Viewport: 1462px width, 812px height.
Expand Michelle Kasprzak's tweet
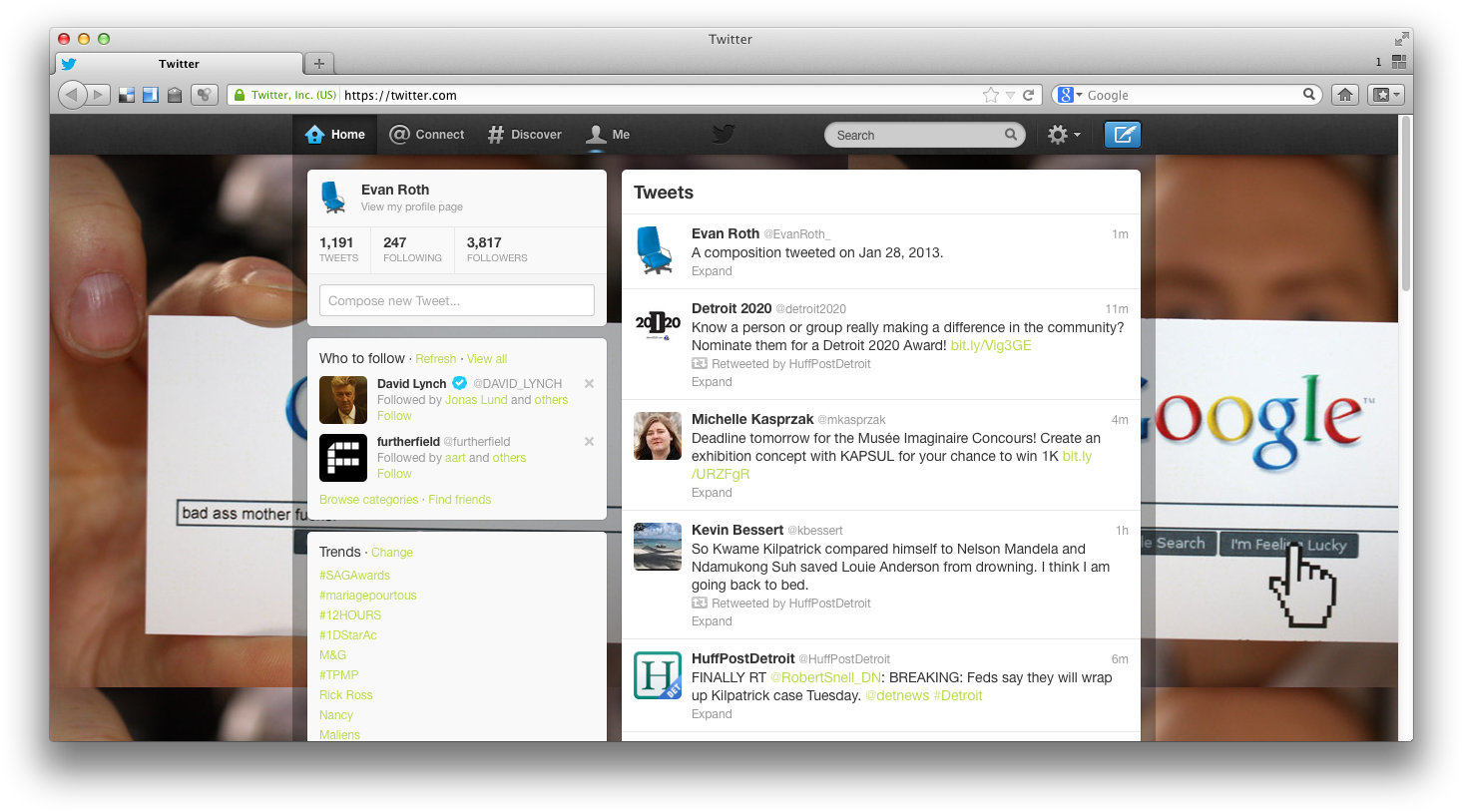(x=712, y=493)
